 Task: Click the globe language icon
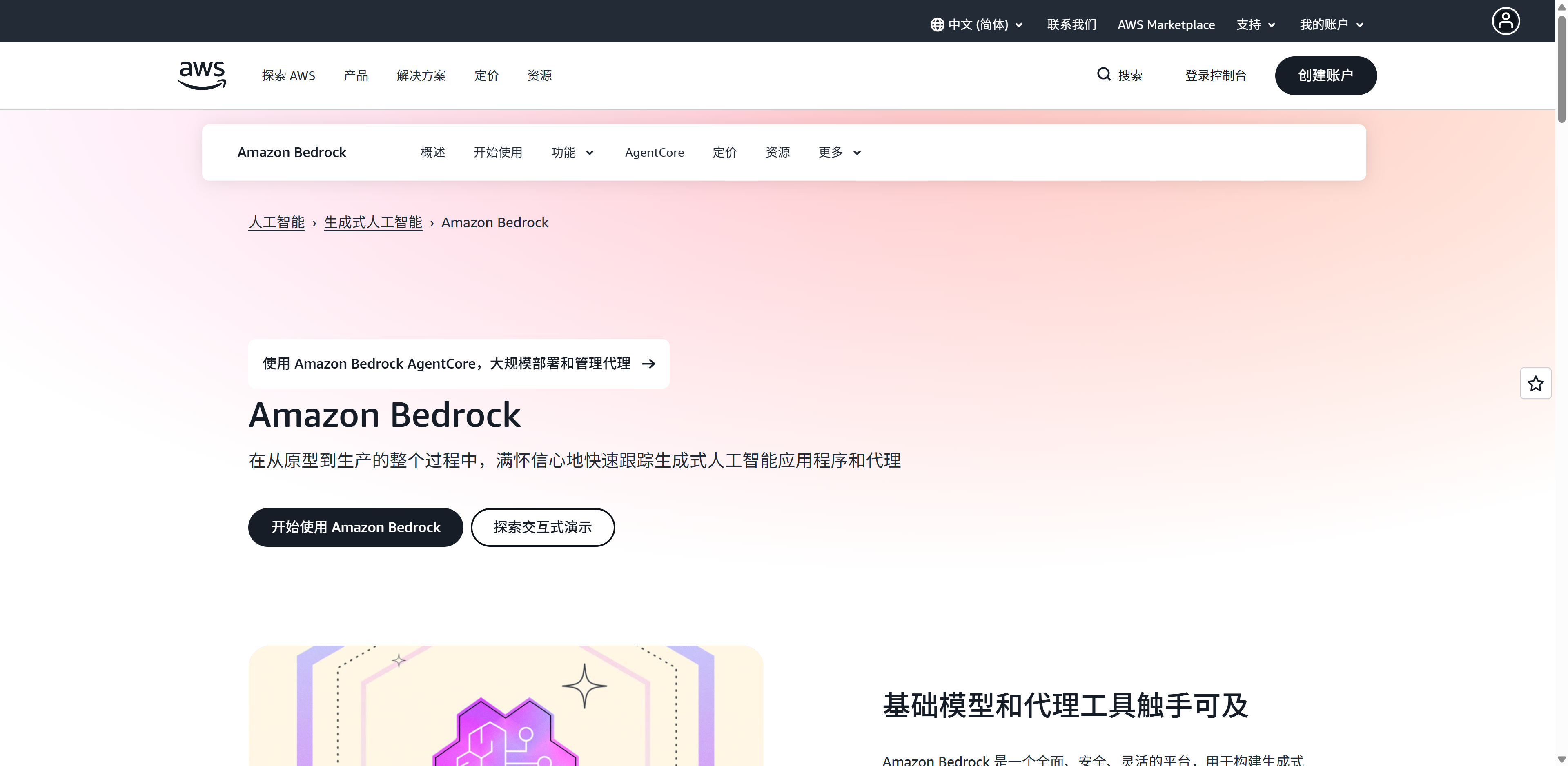click(x=938, y=24)
